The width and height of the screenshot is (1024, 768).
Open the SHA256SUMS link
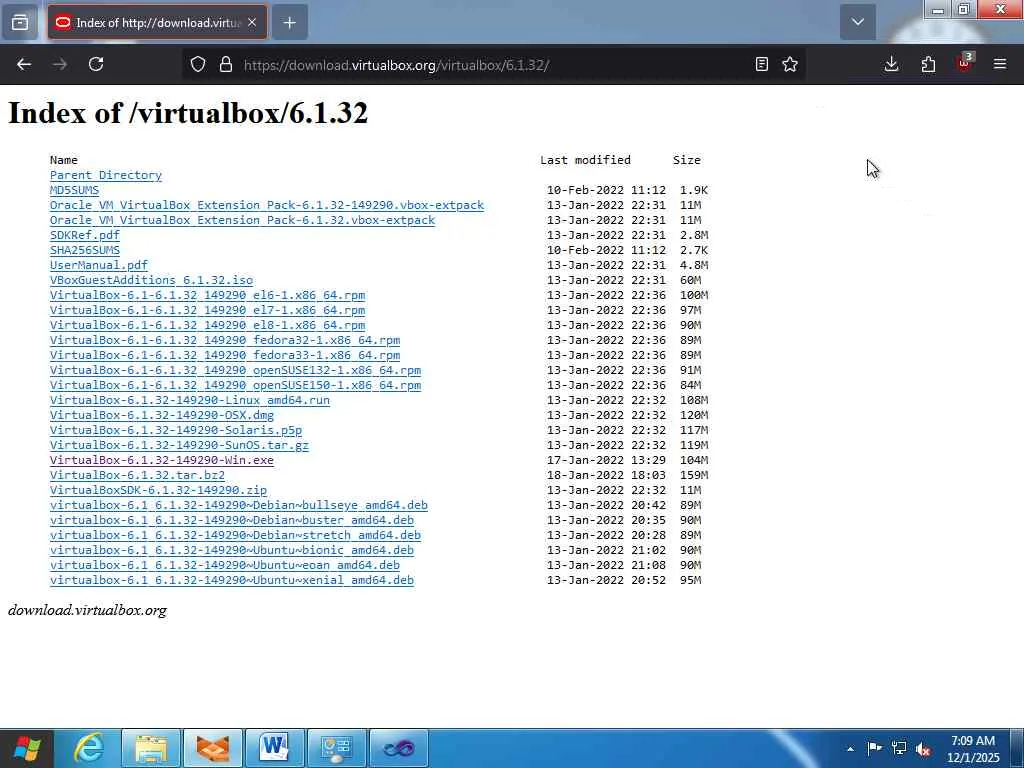[85, 250]
